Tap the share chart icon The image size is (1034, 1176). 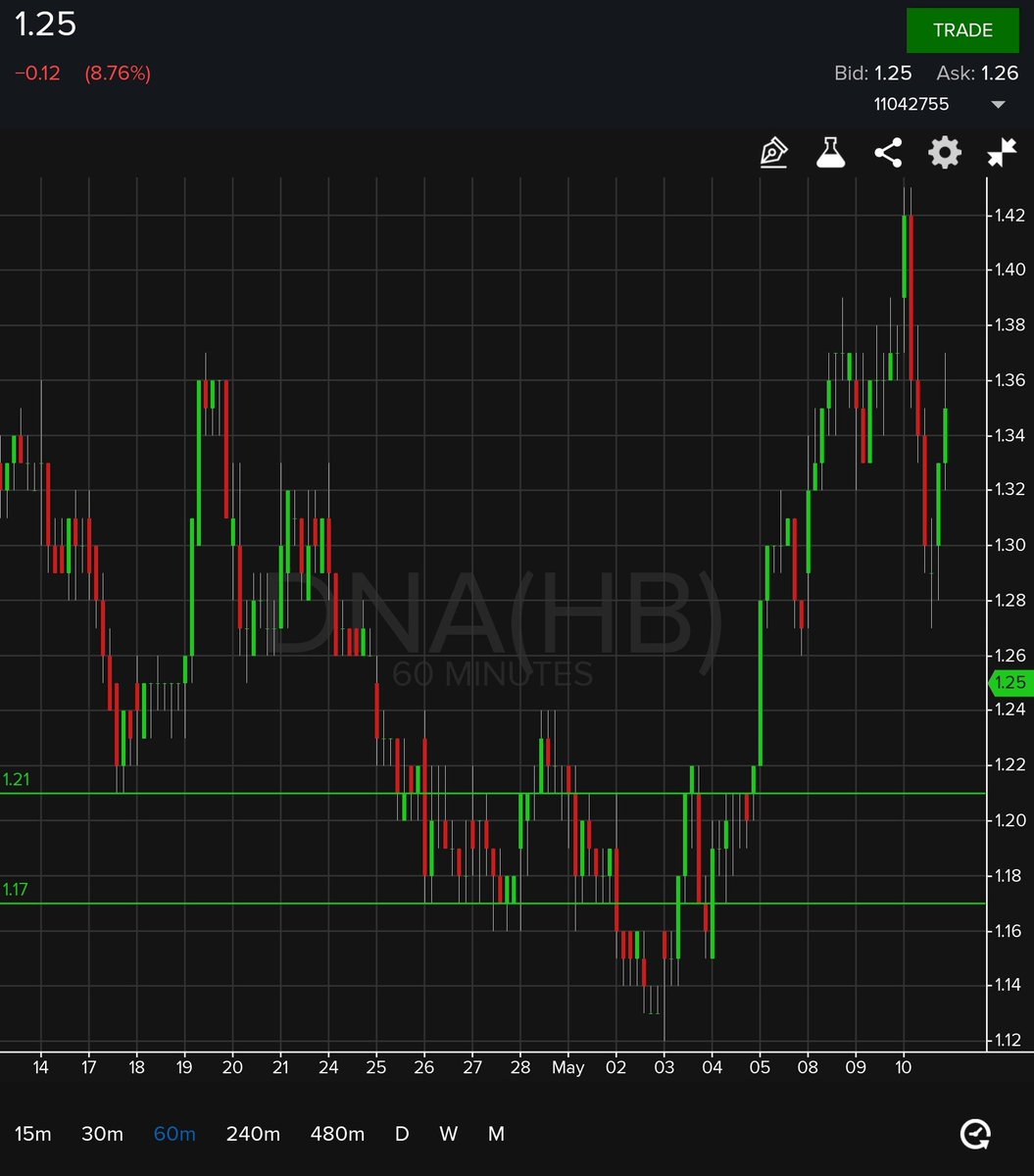[888, 153]
